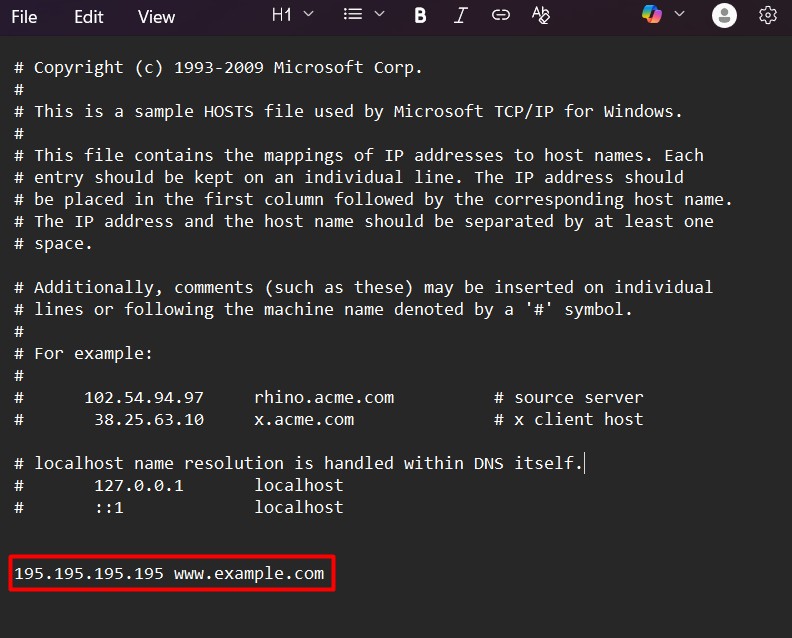Toggle italic formatting
The width and height of the screenshot is (792, 638).
pos(460,15)
